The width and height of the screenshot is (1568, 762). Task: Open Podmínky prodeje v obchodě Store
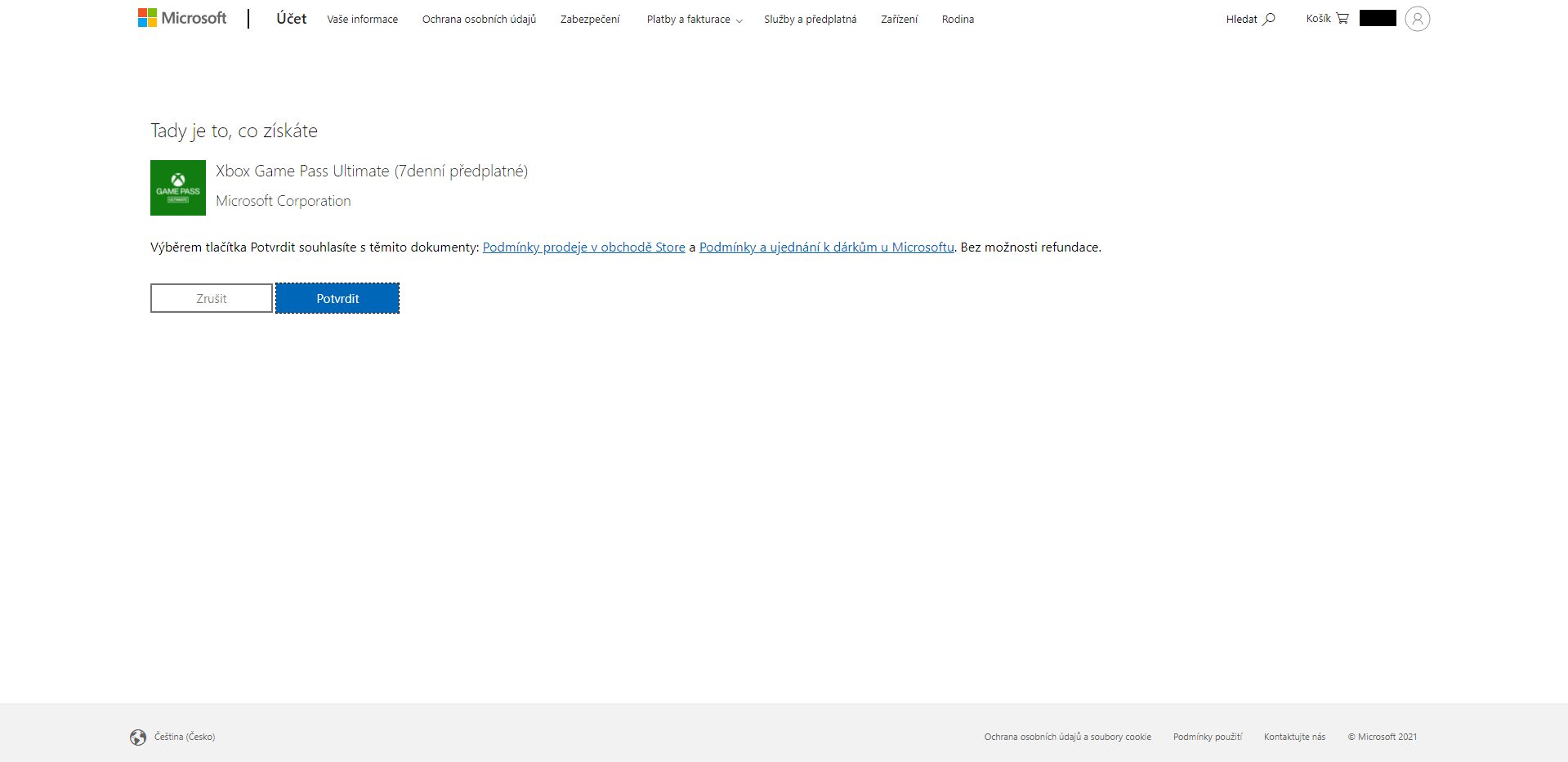click(x=584, y=247)
